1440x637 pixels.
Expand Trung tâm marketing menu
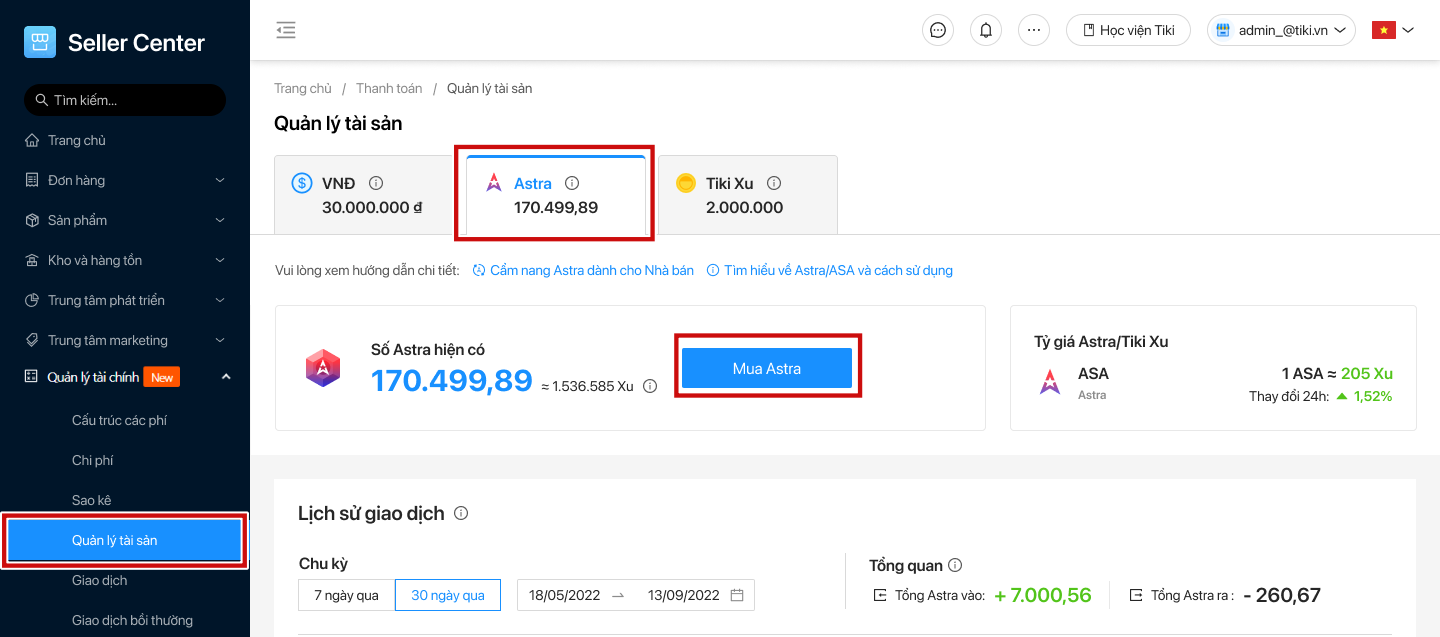pyautogui.click(x=125, y=340)
